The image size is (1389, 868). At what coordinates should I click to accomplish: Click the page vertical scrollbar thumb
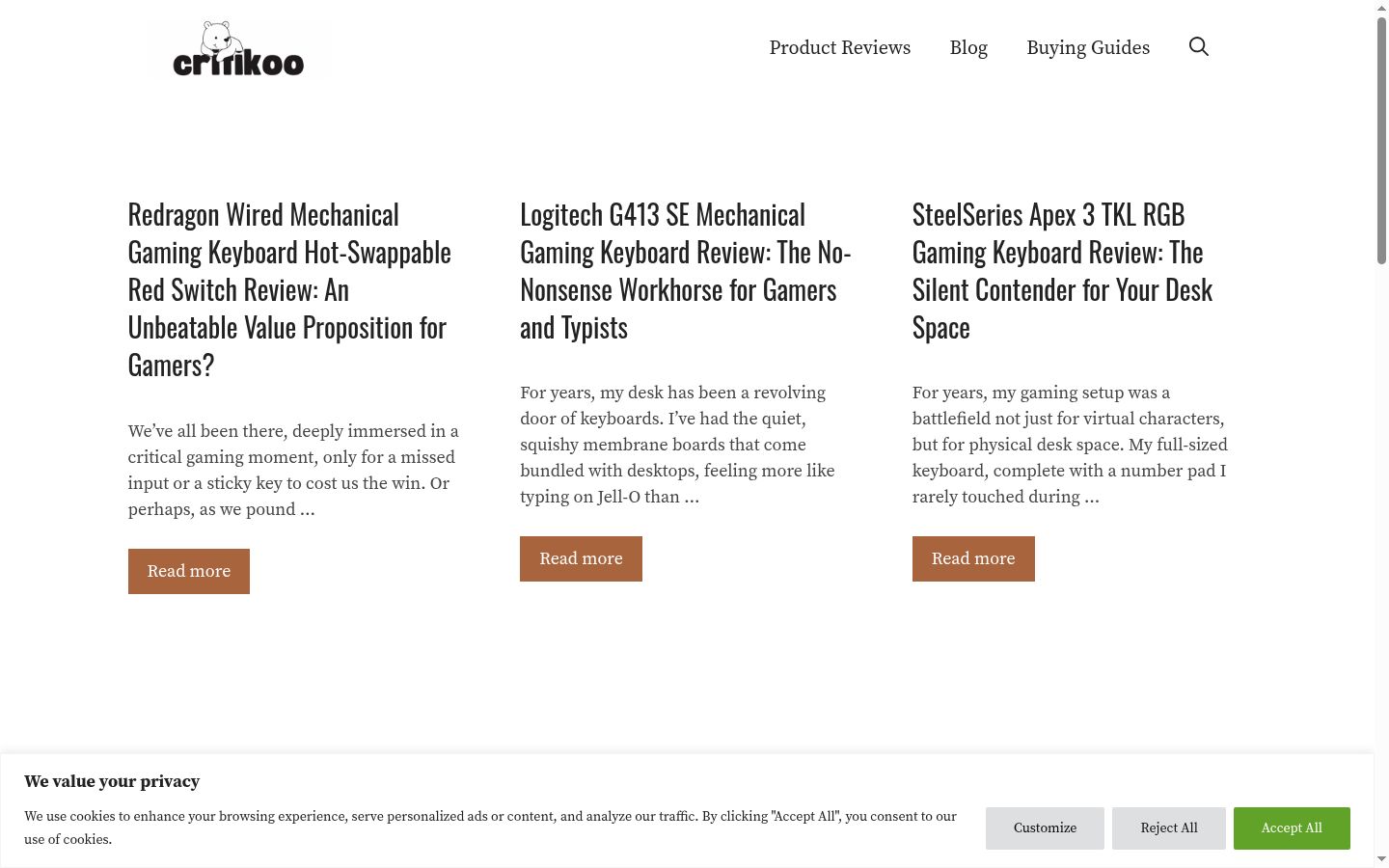pos(1381,140)
